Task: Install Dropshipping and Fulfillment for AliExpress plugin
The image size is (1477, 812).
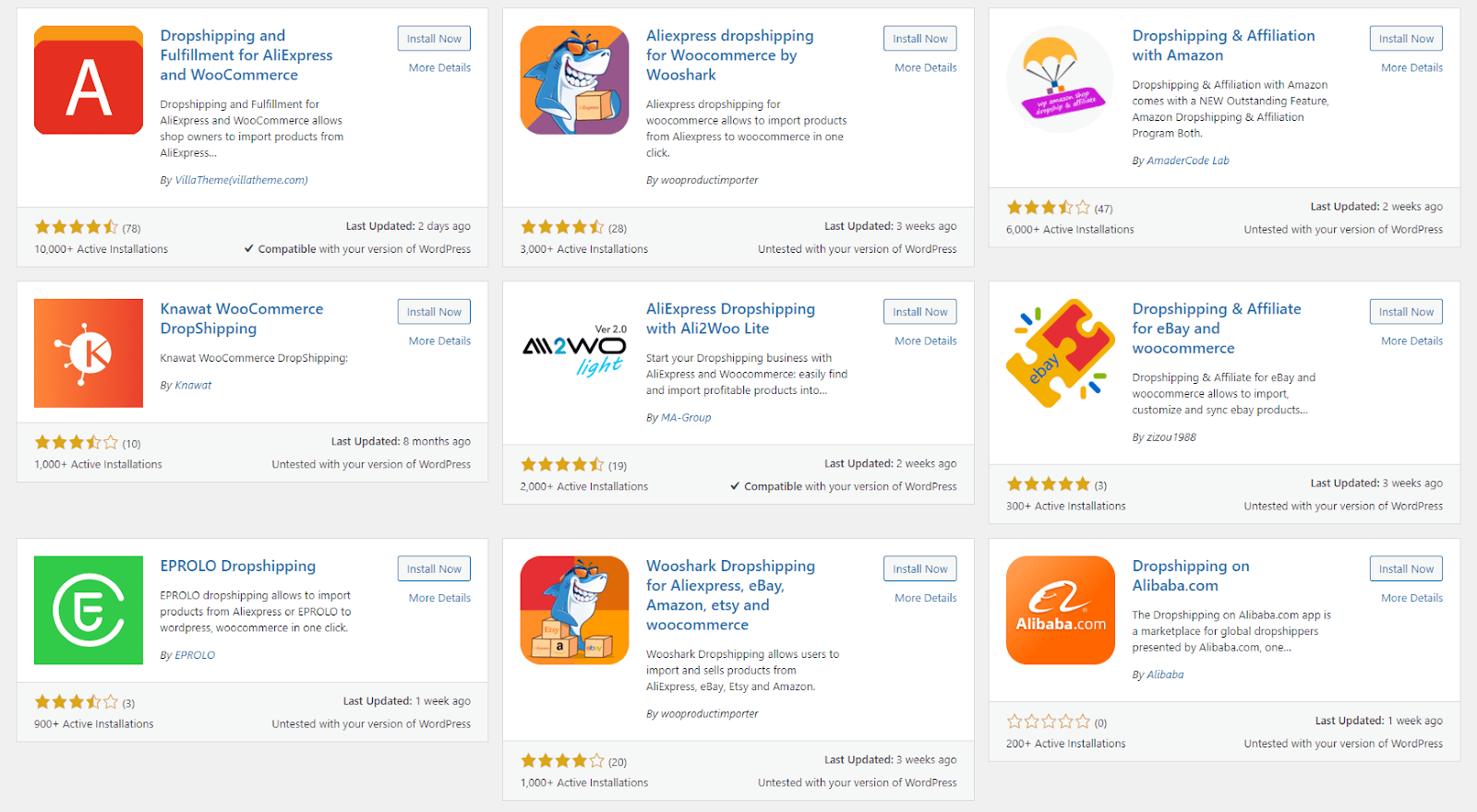Action: pyautogui.click(x=434, y=39)
